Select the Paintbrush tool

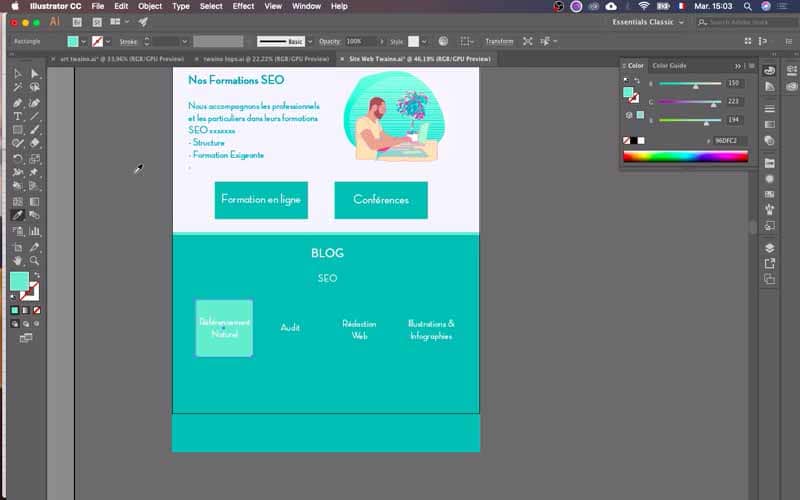click(x=34, y=130)
